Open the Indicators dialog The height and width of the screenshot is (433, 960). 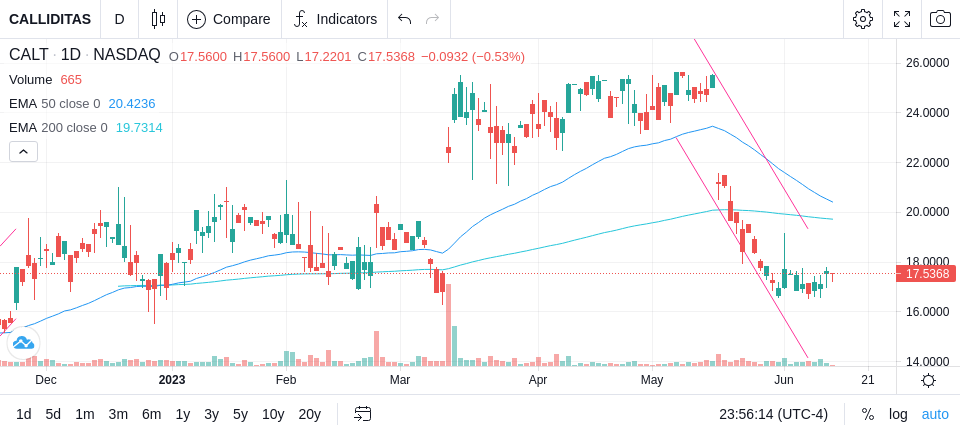click(335, 19)
